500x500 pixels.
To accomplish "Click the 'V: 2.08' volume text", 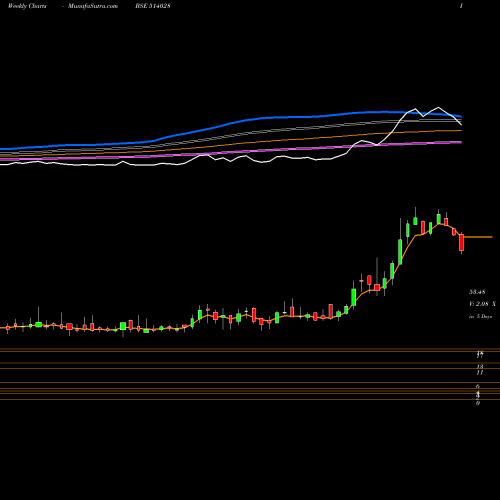I will [x=479, y=304].
